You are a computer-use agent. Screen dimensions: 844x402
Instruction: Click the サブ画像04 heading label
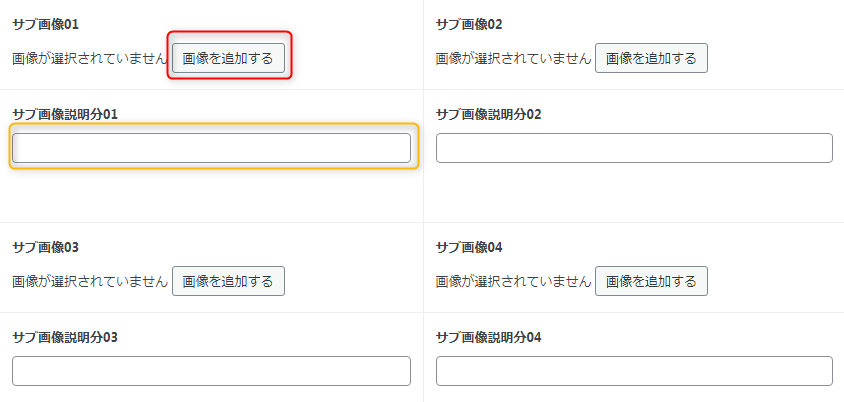pyautogui.click(x=469, y=247)
